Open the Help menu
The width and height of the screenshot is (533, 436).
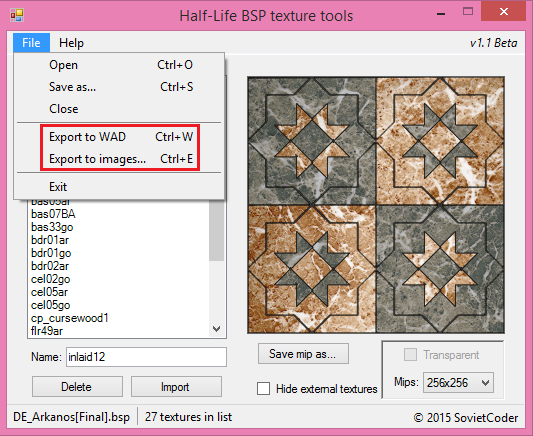pyautogui.click(x=71, y=43)
